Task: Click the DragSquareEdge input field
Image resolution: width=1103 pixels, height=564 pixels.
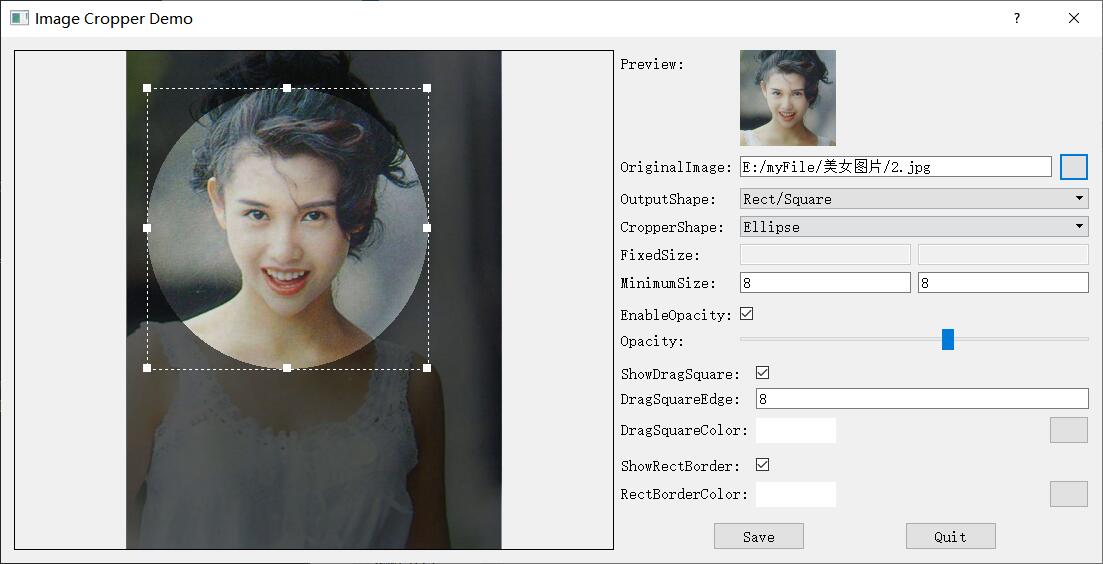Action: click(x=921, y=399)
